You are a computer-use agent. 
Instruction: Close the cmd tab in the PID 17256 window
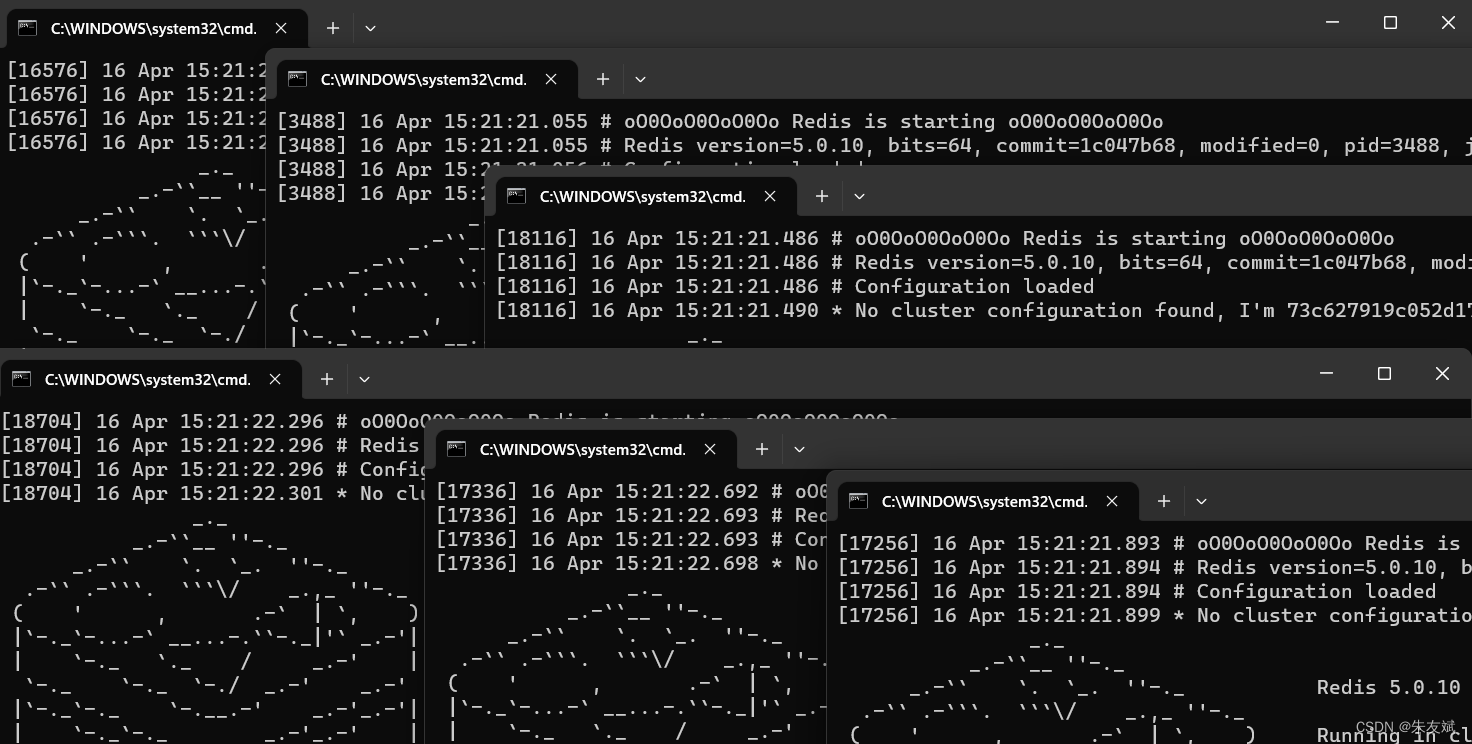(1112, 501)
